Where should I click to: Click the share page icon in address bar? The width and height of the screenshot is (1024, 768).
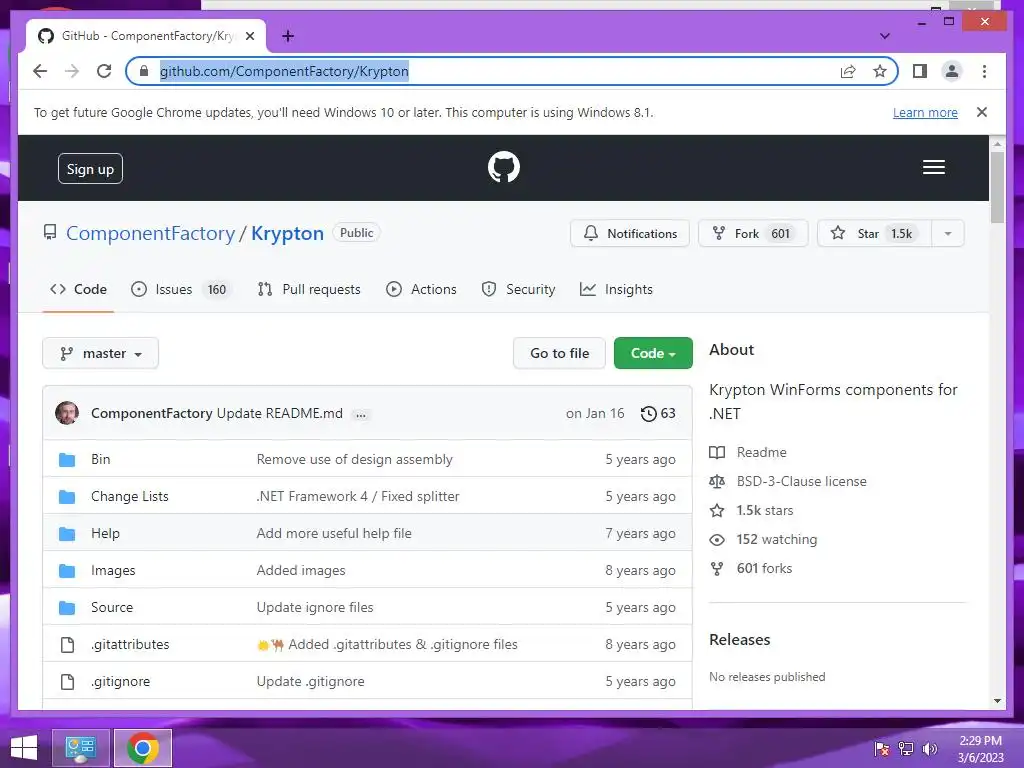pos(848,71)
